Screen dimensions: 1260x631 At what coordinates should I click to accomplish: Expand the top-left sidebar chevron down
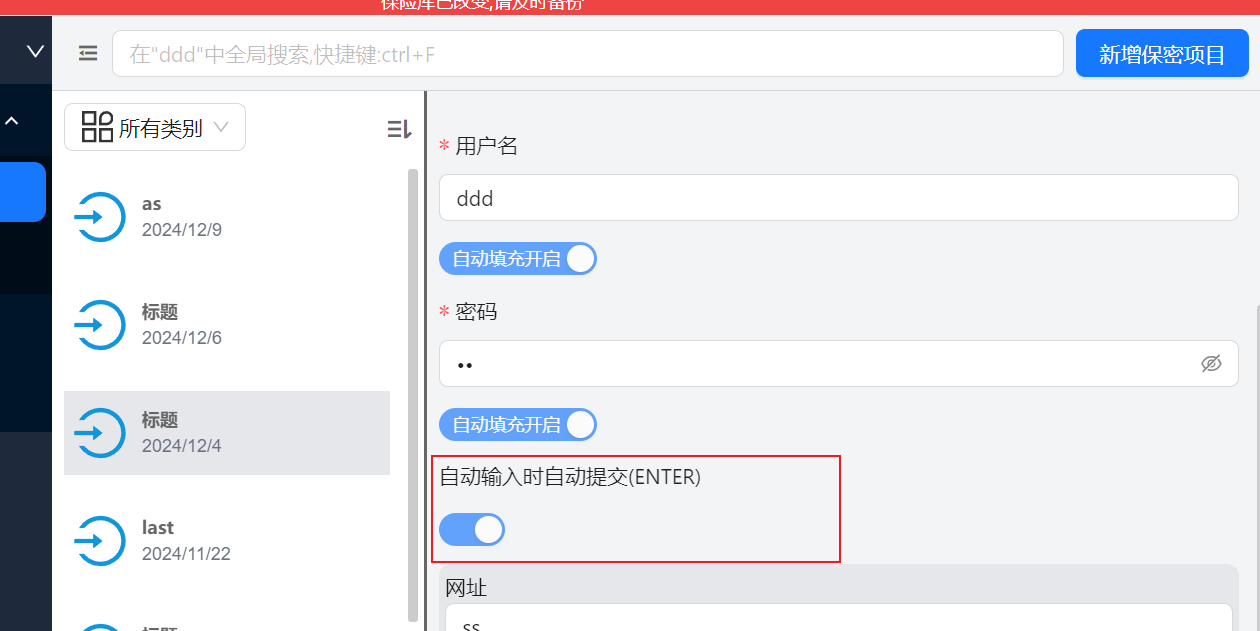[x=35, y=51]
